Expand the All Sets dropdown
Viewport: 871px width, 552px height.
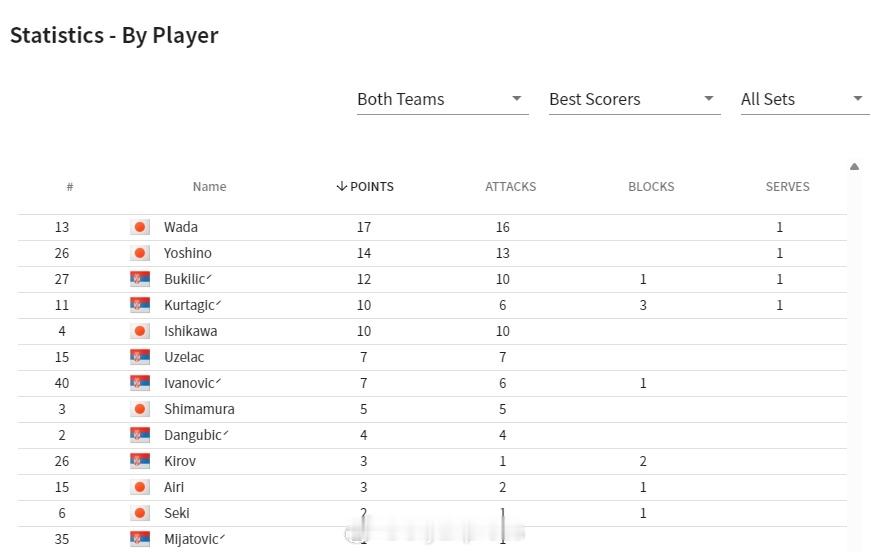coord(804,100)
